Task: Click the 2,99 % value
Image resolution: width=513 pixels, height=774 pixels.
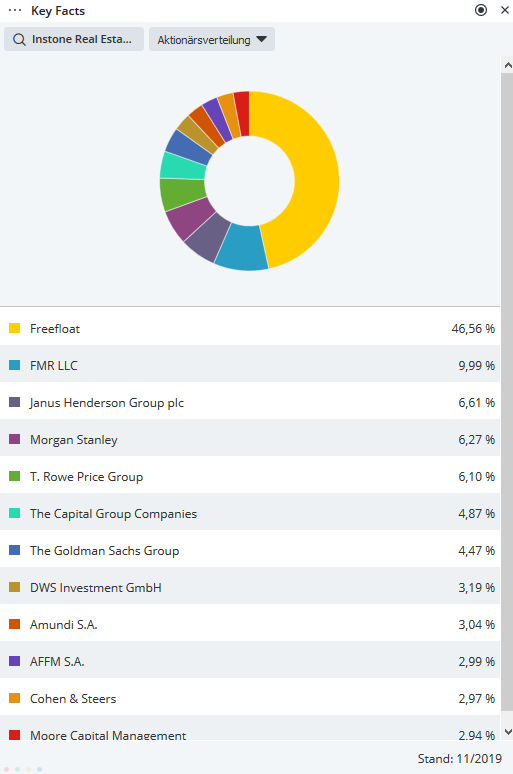Action: [x=476, y=662]
